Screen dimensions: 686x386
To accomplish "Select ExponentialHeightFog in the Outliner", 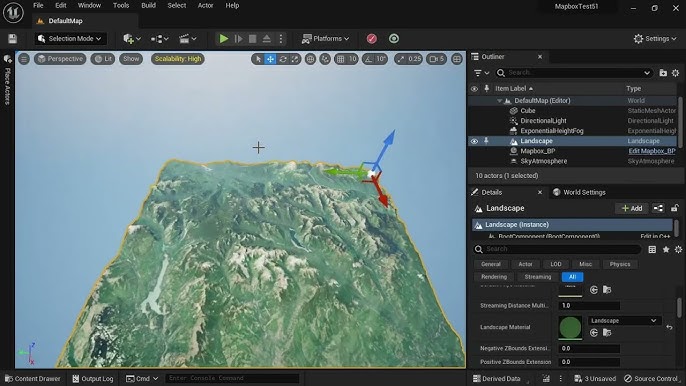I will click(551, 131).
